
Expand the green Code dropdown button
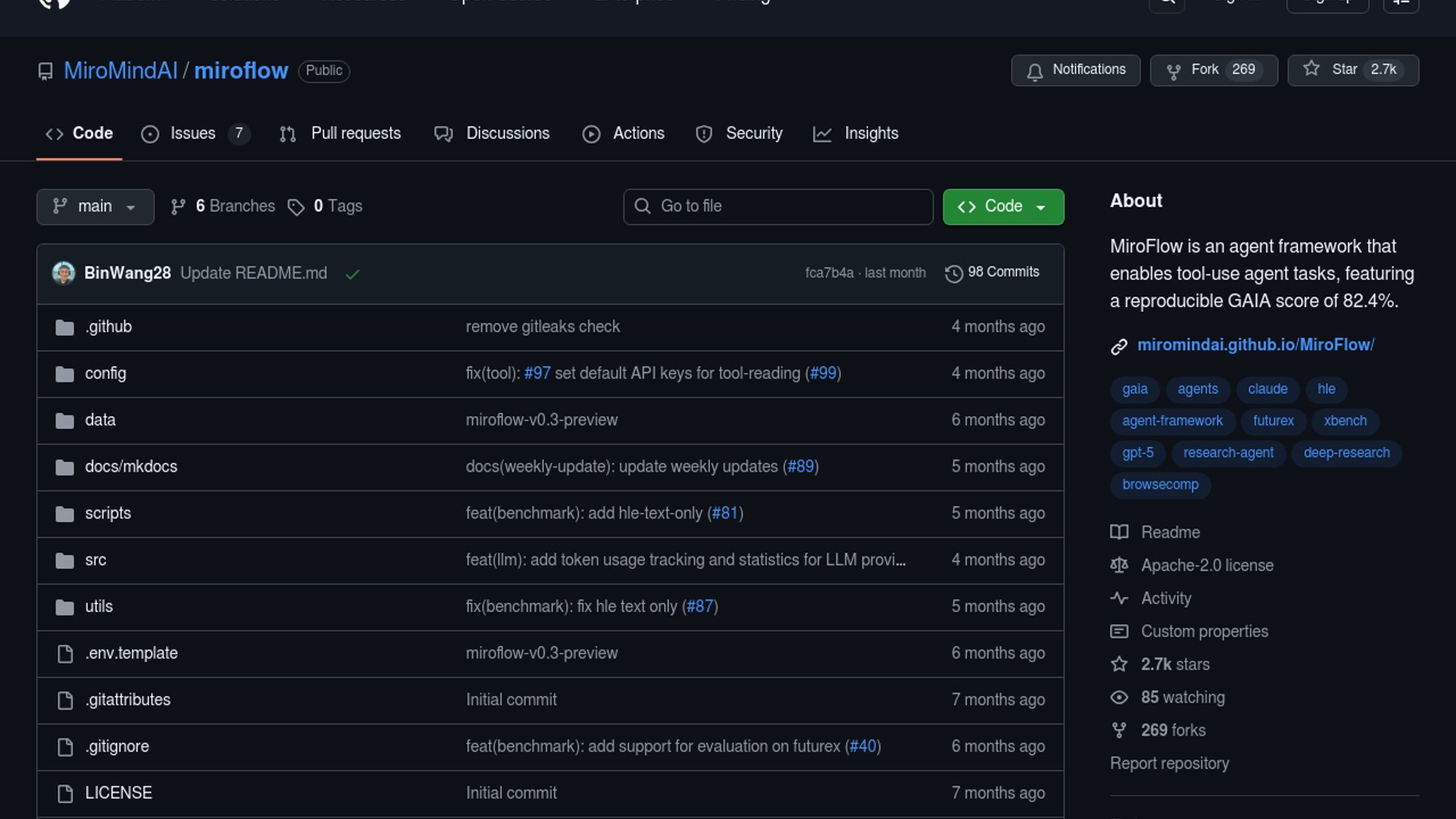(x=1003, y=207)
